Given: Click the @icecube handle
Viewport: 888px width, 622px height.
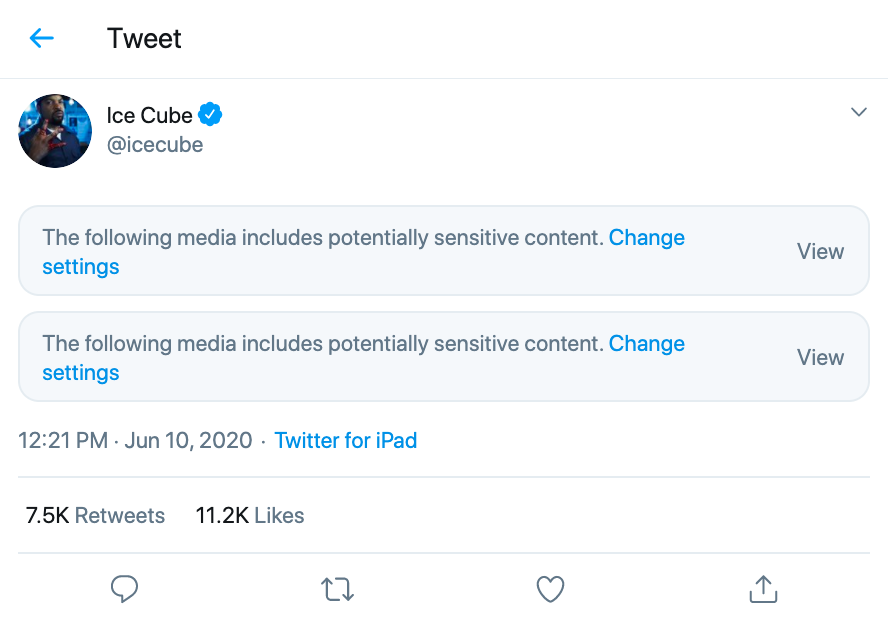Looking at the screenshot, I should pos(155,145).
